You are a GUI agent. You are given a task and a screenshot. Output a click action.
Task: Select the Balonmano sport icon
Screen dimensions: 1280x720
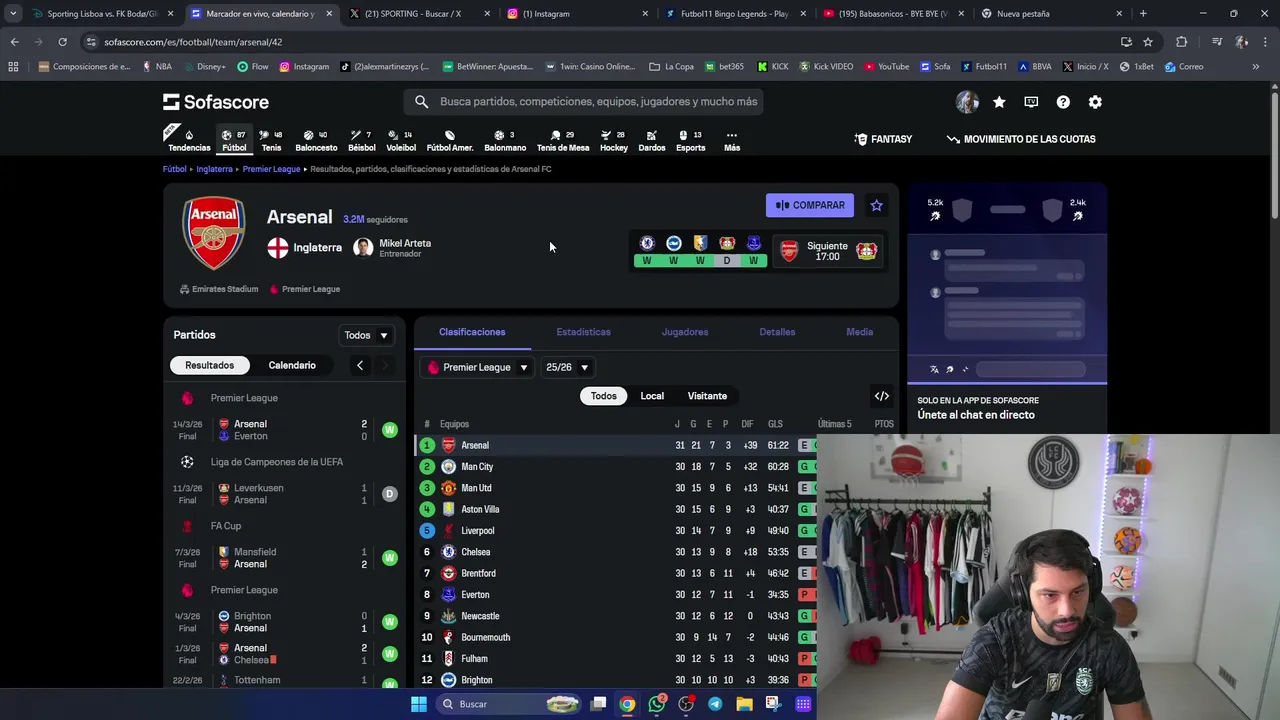(x=505, y=140)
